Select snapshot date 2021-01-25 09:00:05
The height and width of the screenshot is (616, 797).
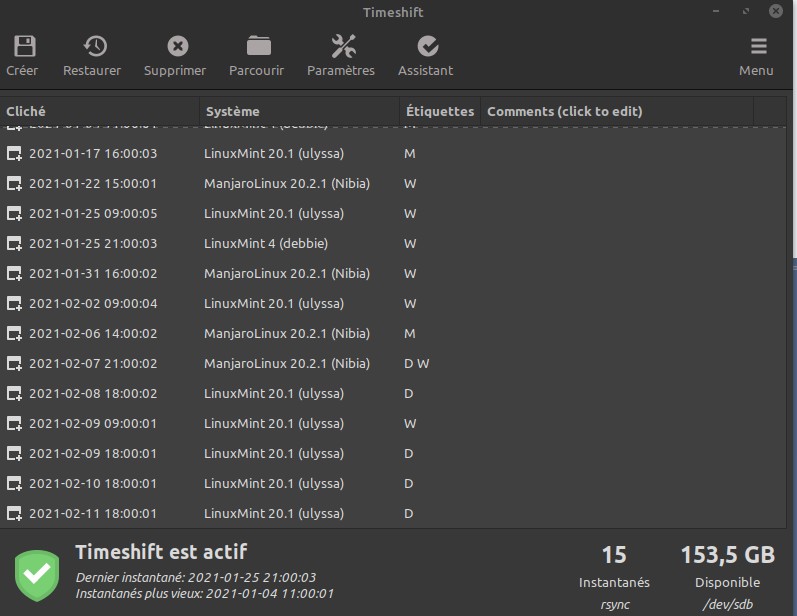[x=93, y=213]
